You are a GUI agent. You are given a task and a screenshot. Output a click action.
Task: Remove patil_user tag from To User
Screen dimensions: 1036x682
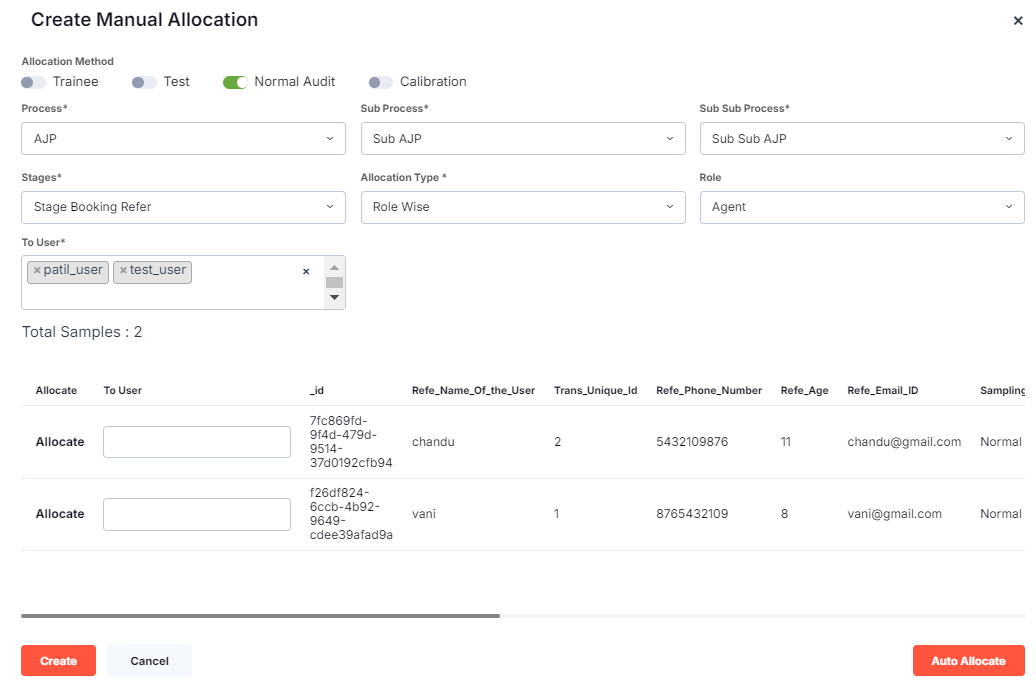coord(37,271)
